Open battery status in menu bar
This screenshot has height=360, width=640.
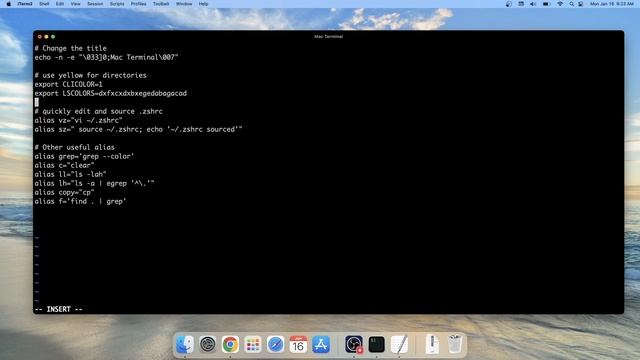546,4
